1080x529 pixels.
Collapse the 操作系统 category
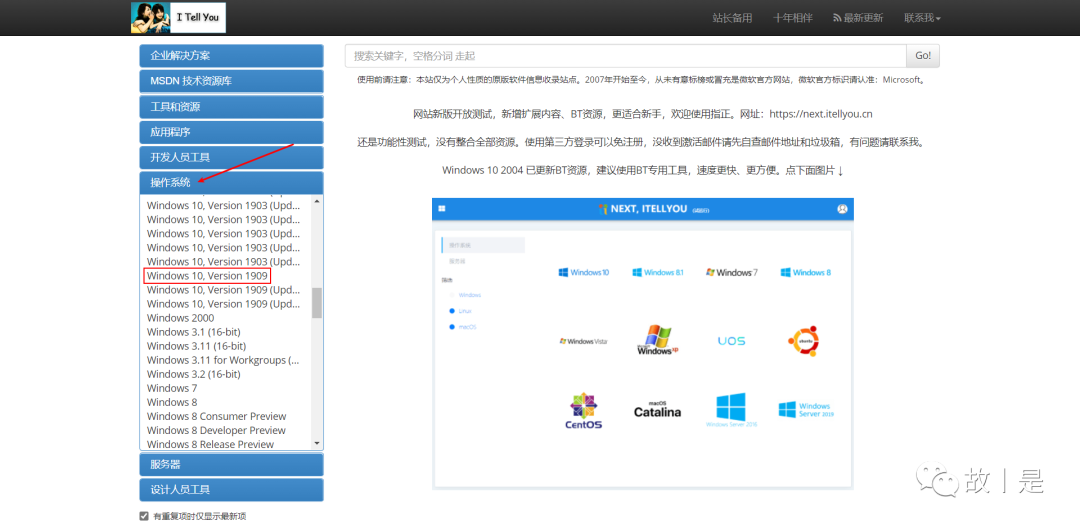pos(231,183)
